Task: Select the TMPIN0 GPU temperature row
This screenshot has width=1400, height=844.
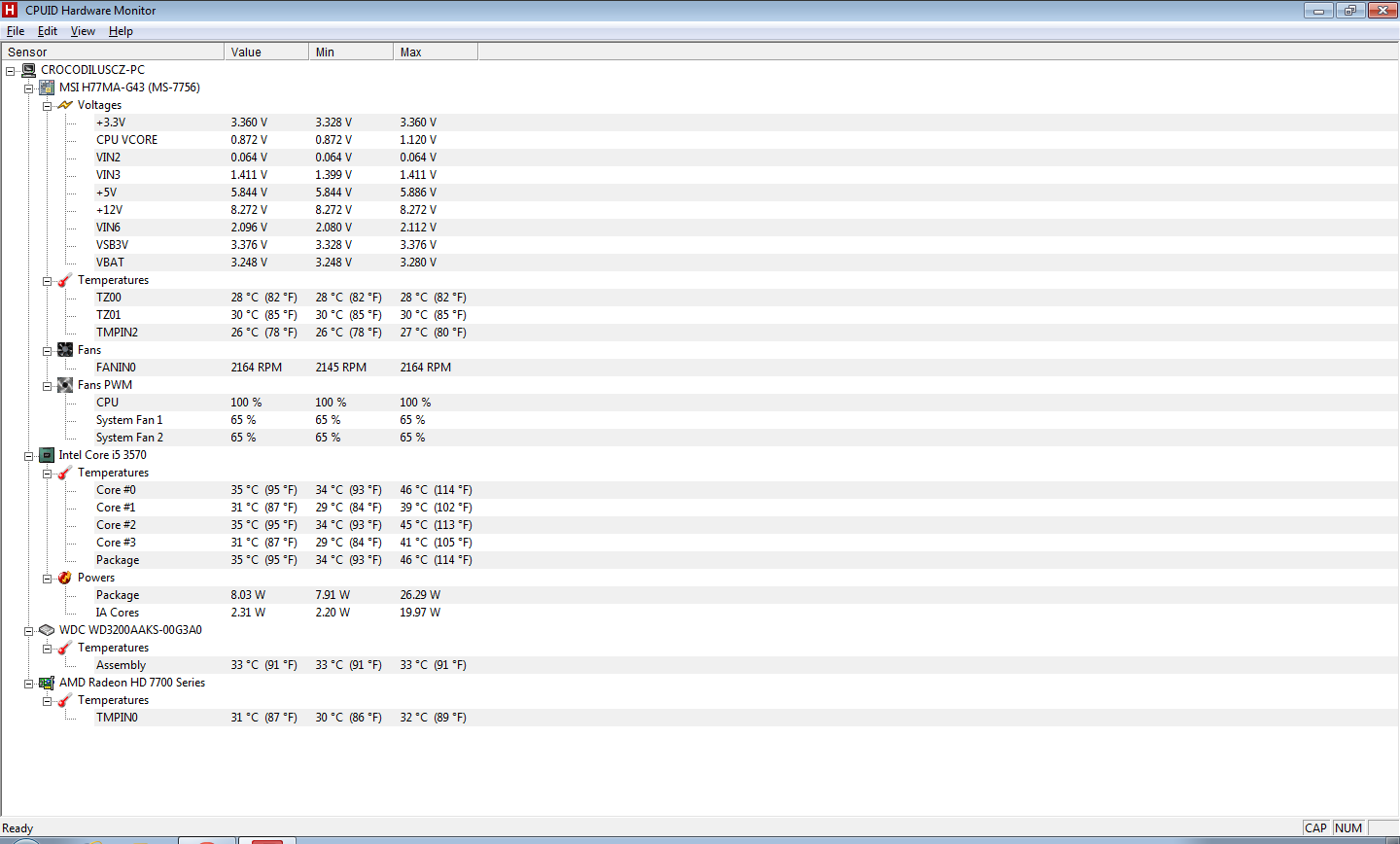Action: [x=747, y=718]
